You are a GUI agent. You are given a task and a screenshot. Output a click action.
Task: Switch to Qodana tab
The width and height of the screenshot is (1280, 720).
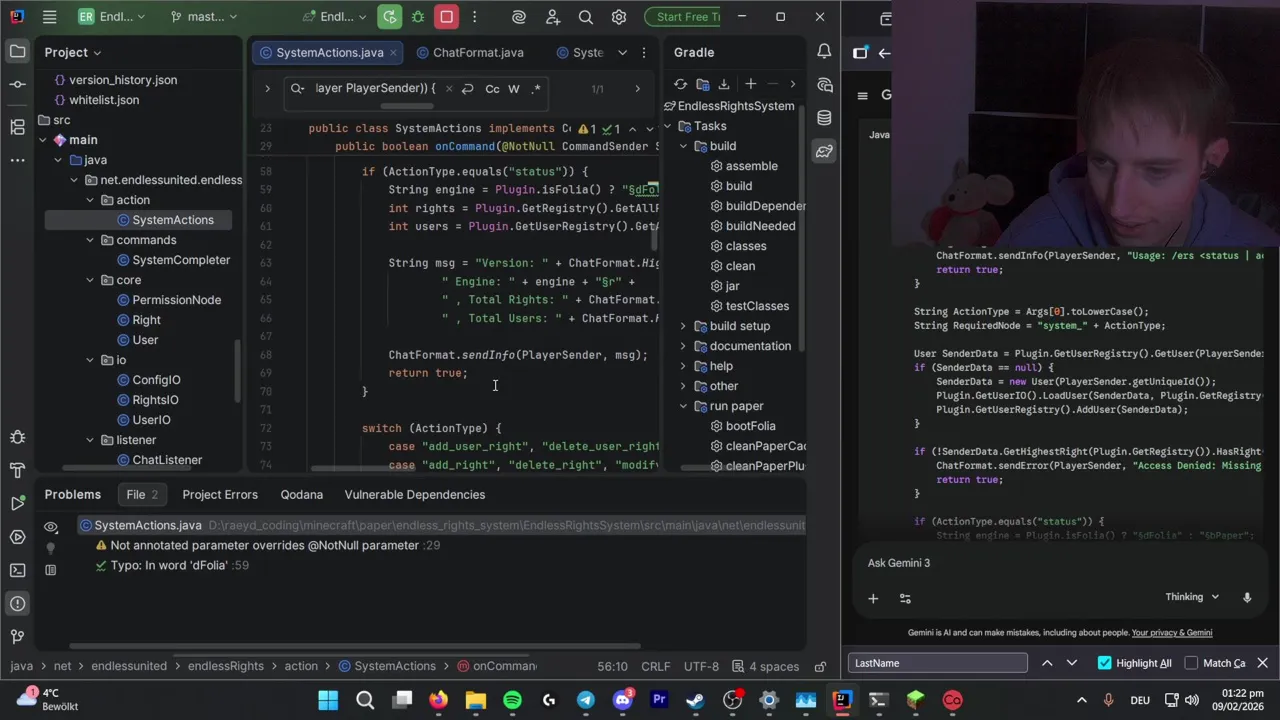point(301,494)
